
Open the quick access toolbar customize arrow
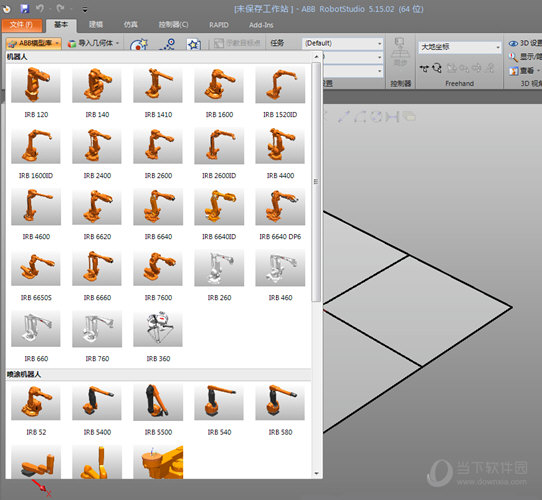click(x=85, y=9)
